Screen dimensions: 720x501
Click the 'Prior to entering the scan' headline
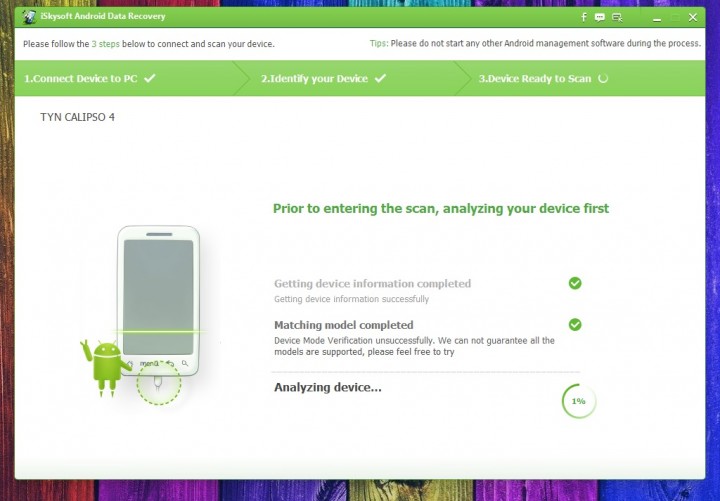click(x=441, y=208)
